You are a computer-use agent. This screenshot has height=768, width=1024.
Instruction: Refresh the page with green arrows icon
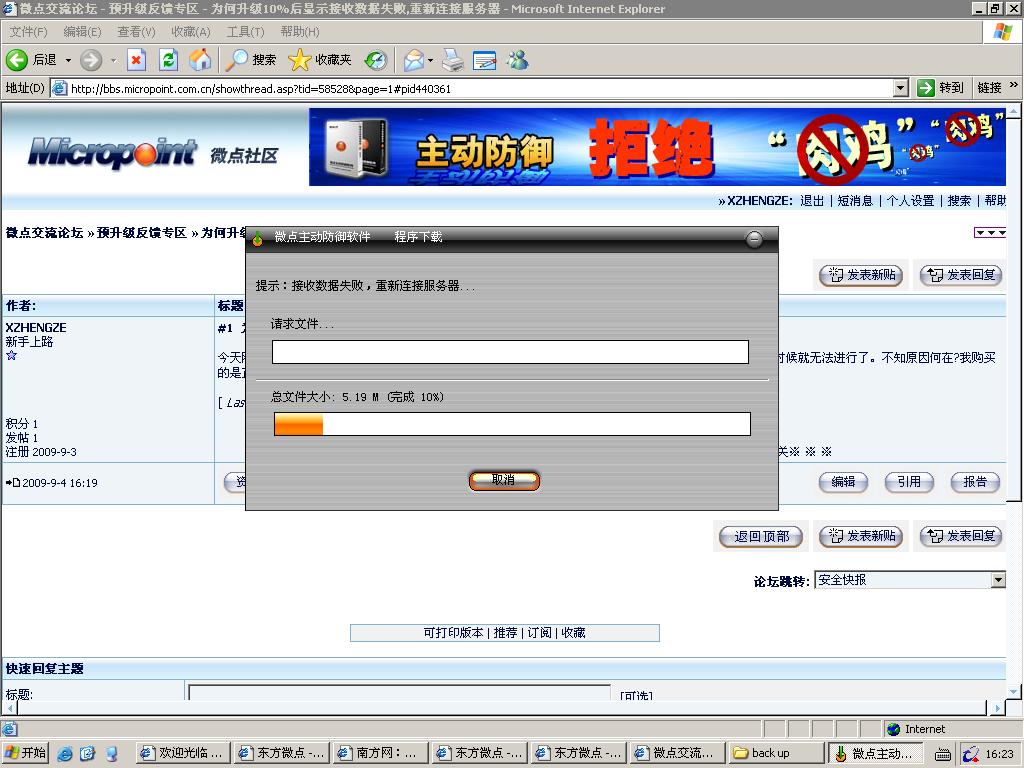point(168,60)
